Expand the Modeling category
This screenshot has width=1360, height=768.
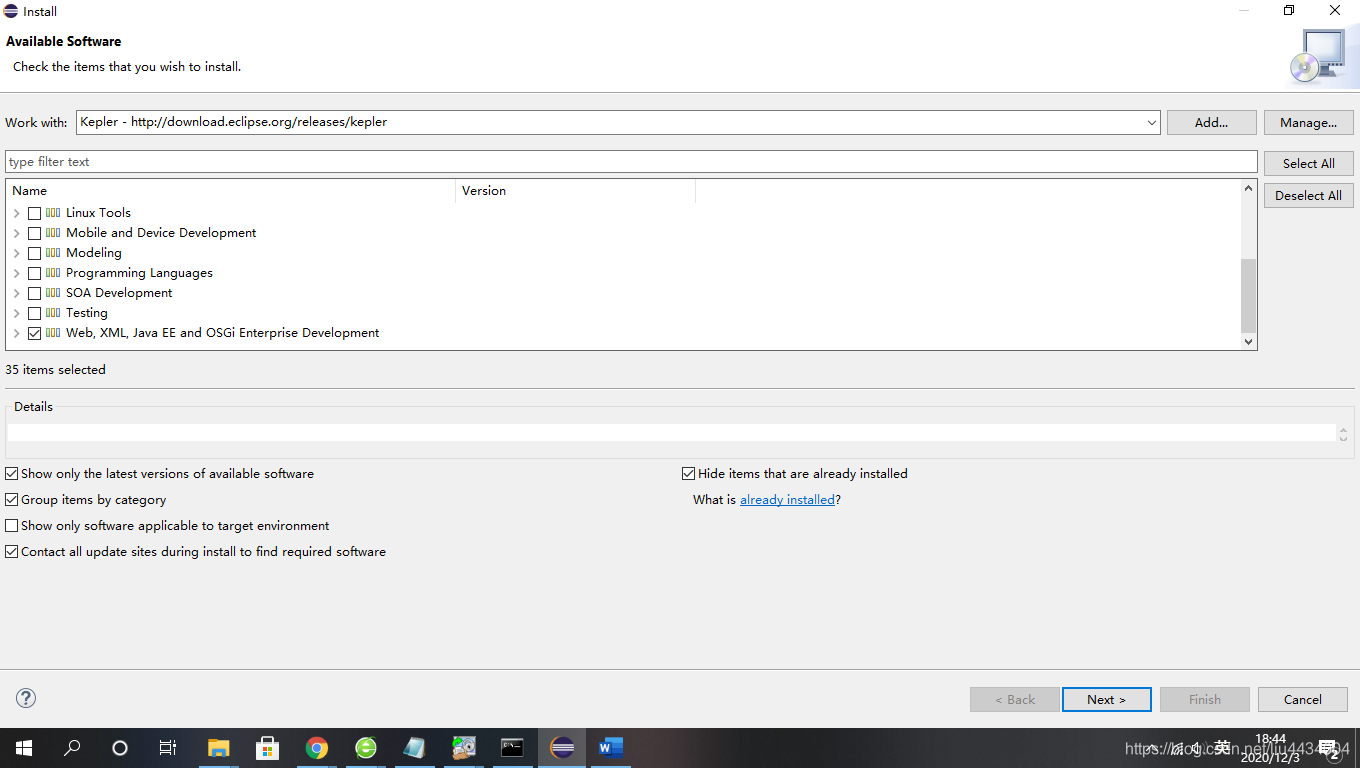tap(17, 253)
